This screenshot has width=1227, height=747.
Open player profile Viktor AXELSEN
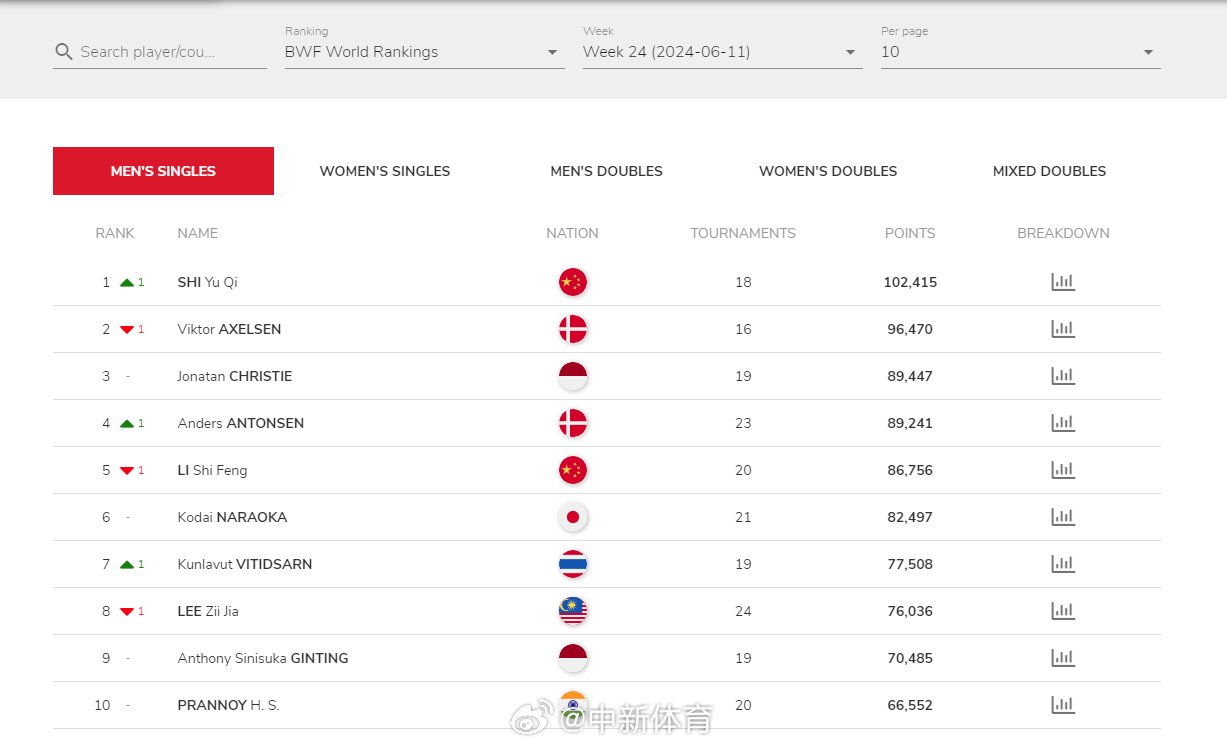point(229,329)
